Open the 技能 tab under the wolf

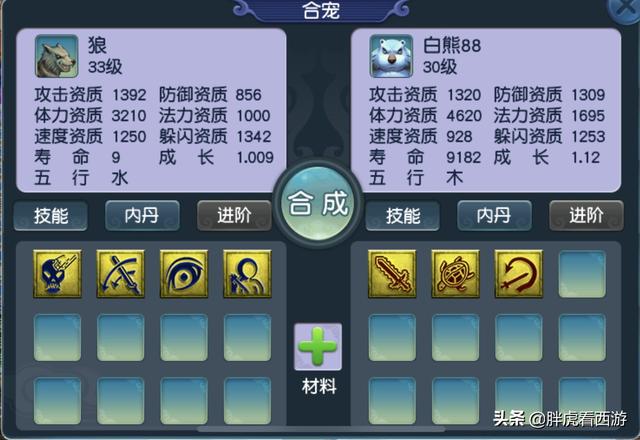[51, 216]
